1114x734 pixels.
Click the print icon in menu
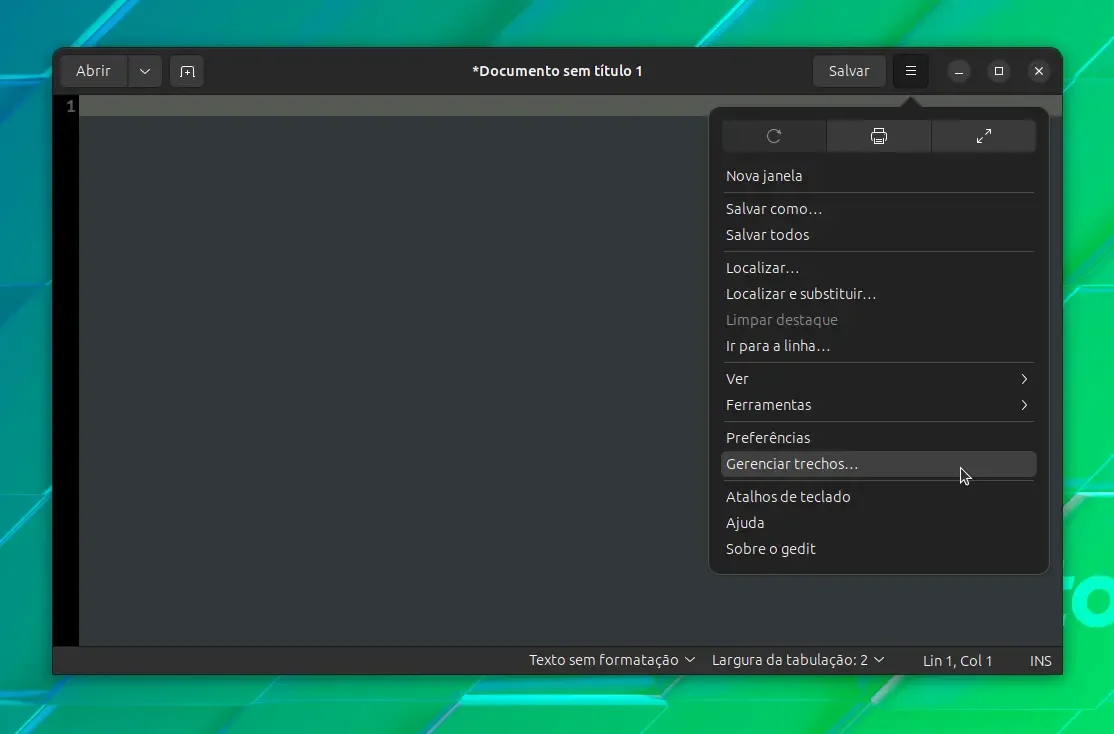(x=879, y=136)
